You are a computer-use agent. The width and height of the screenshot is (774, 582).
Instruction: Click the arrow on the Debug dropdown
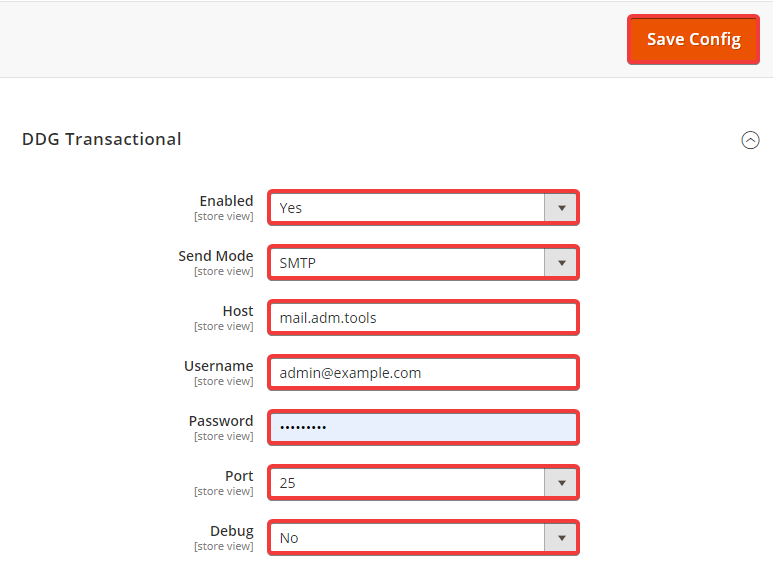(561, 538)
